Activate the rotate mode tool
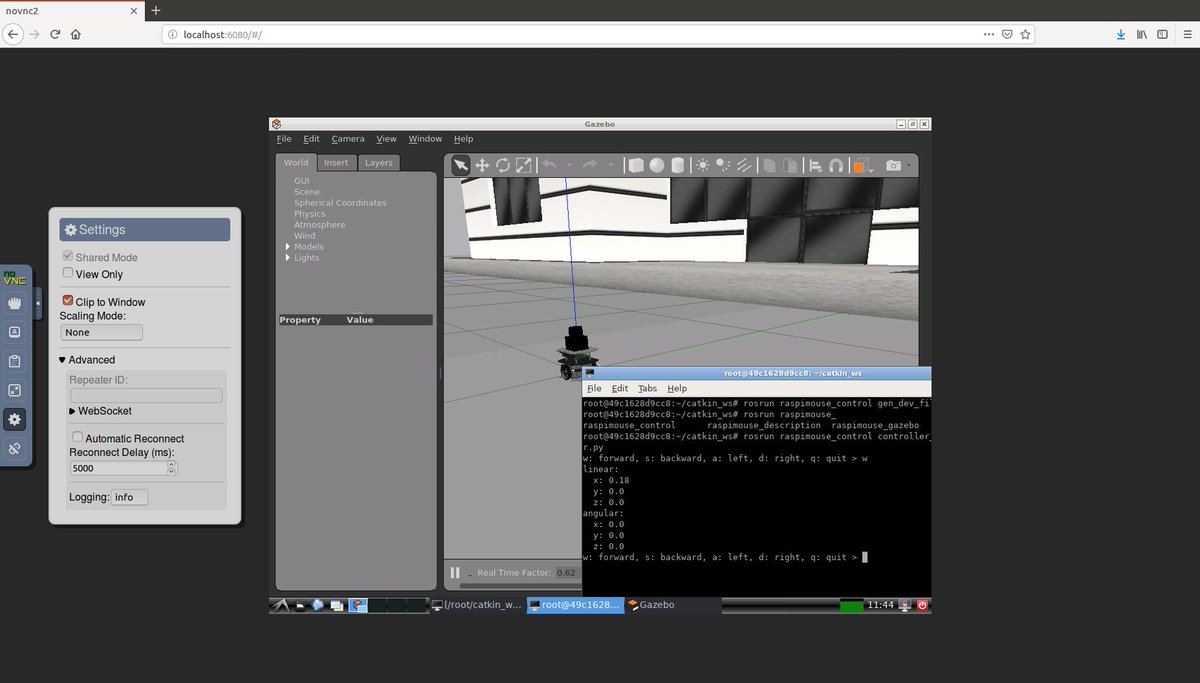1200x683 pixels. point(503,165)
